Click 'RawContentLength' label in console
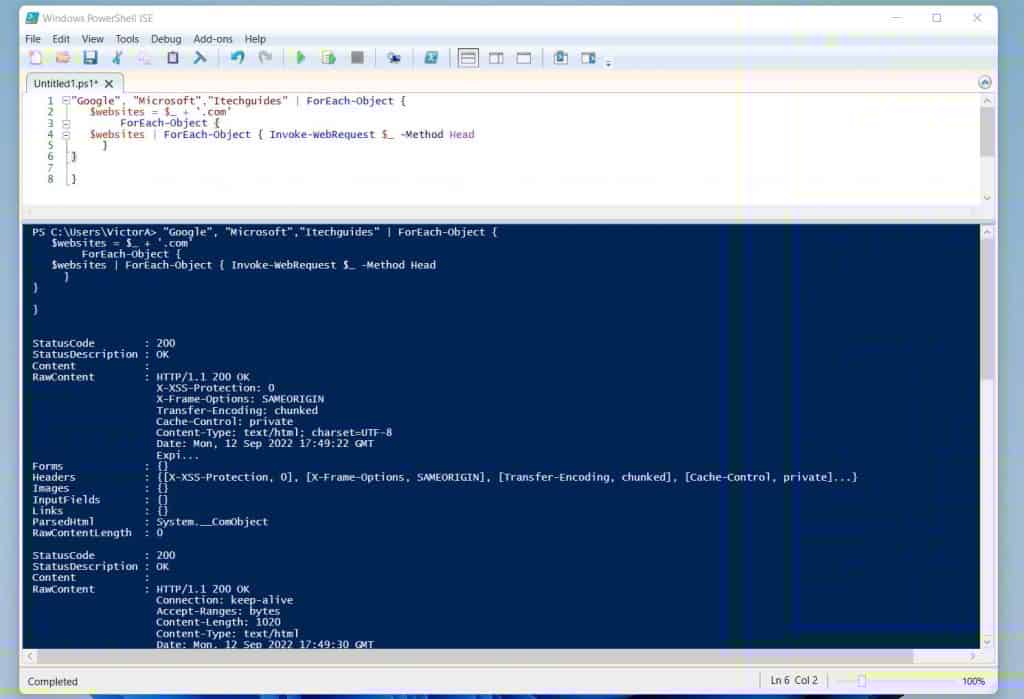The image size is (1024, 699). 82,533
